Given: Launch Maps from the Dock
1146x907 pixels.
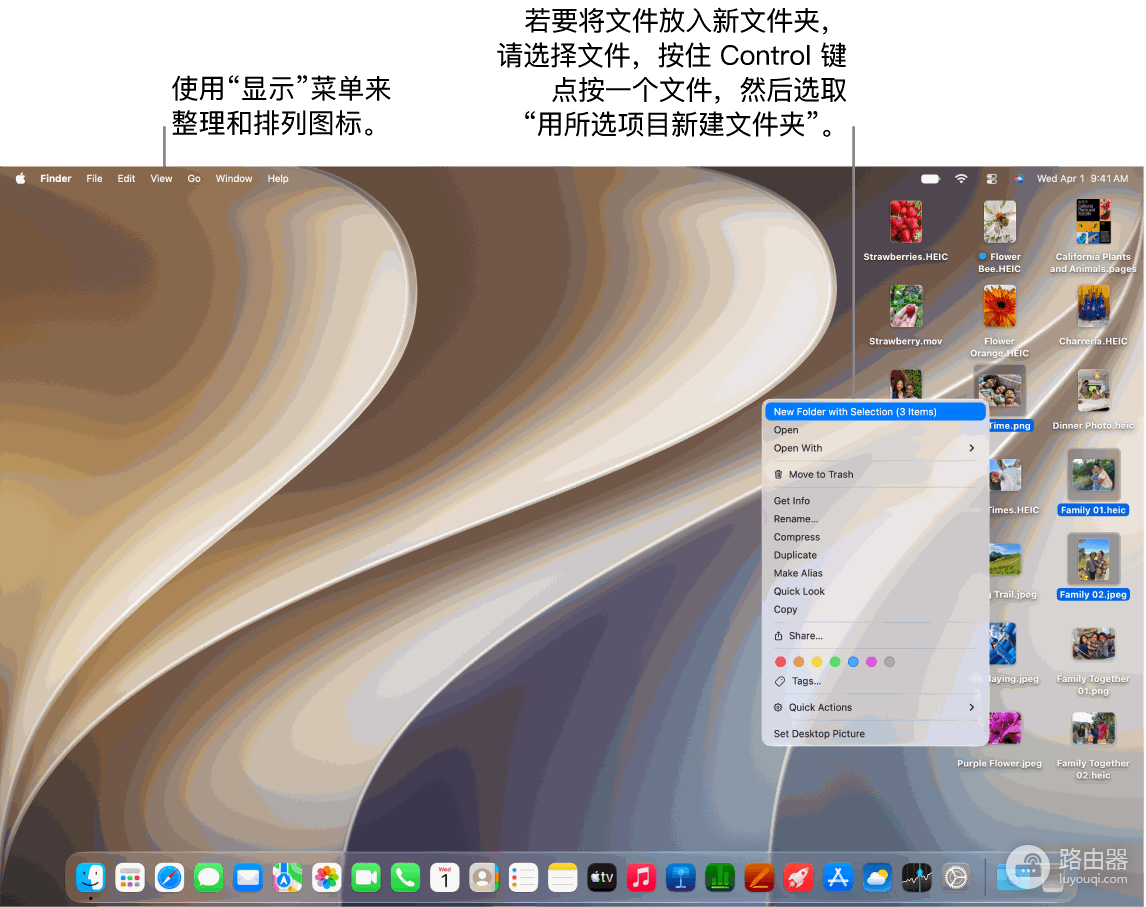Looking at the screenshot, I should click(x=287, y=877).
